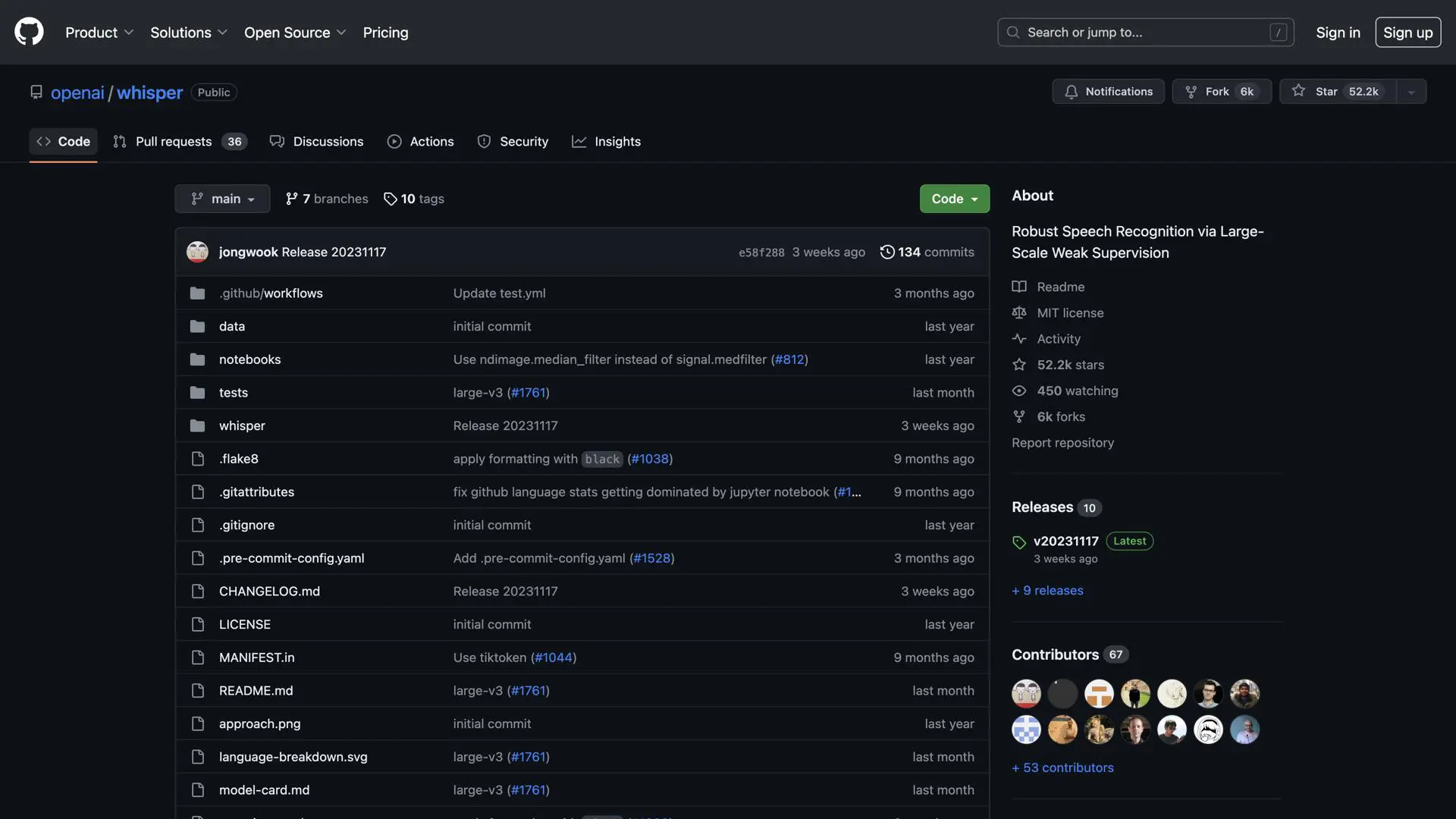This screenshot has height=819, width=1456.
Task: Expand the Star lists dropdown arrow
Action: point(1410,92)
